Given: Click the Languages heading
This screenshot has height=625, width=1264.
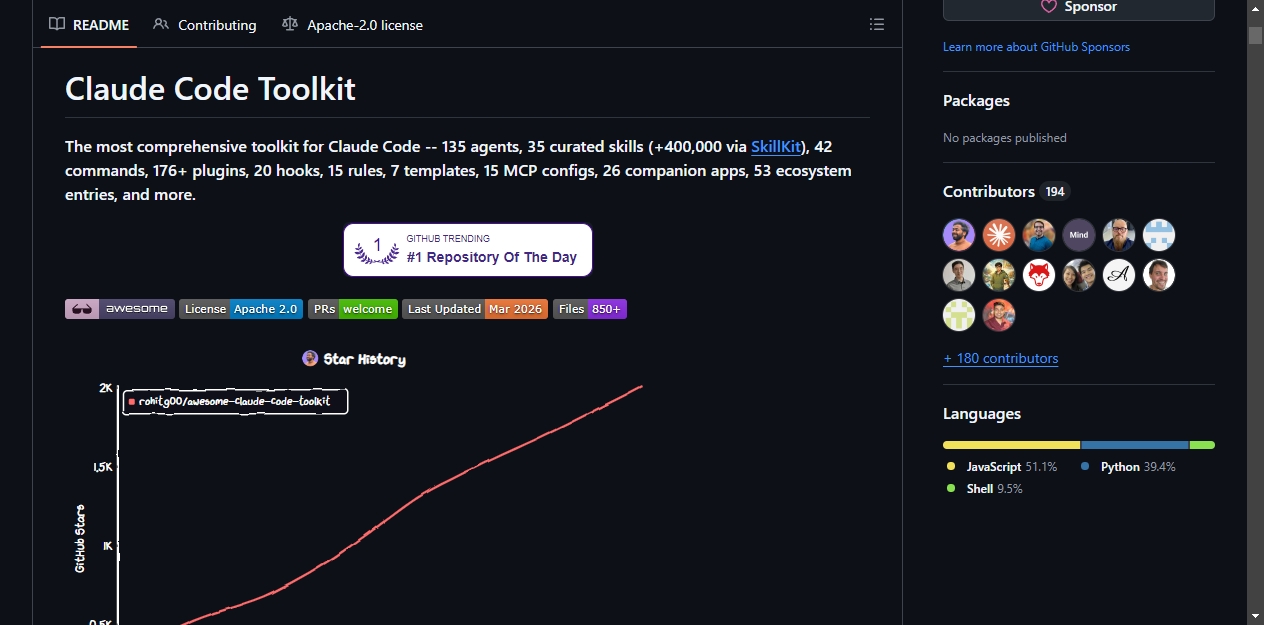Looking at the screenshot, I should (982, 414).
